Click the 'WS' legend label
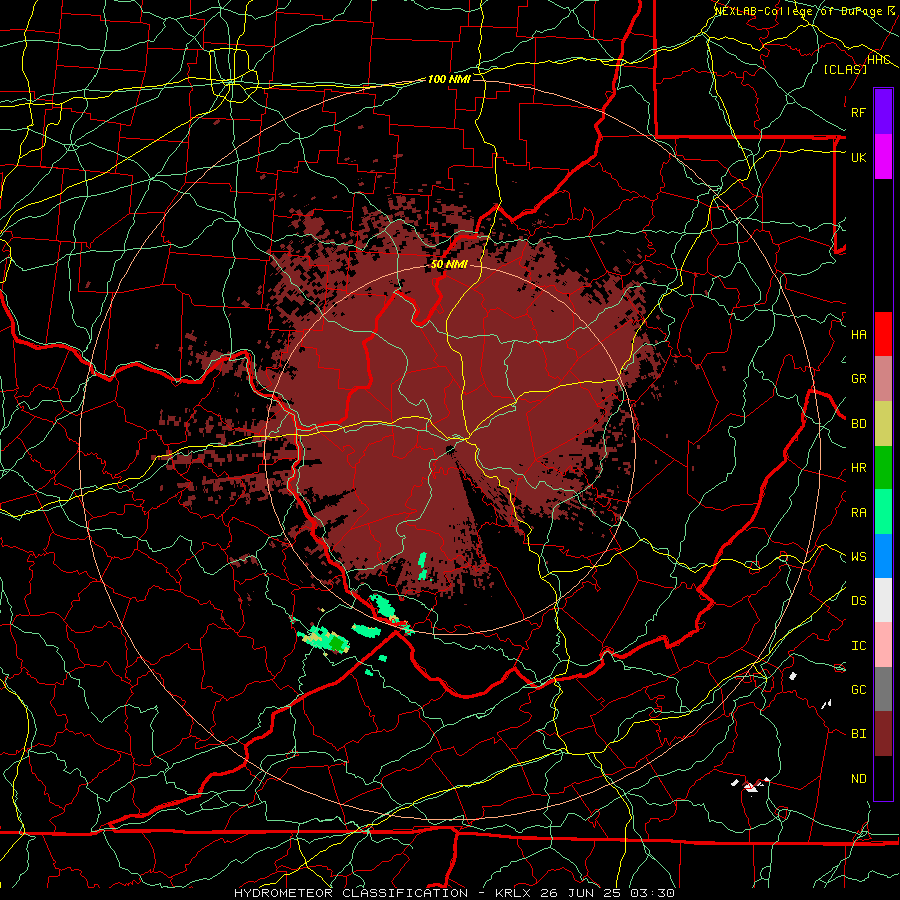This screenshot has height=900, width=900. [859, 557]
